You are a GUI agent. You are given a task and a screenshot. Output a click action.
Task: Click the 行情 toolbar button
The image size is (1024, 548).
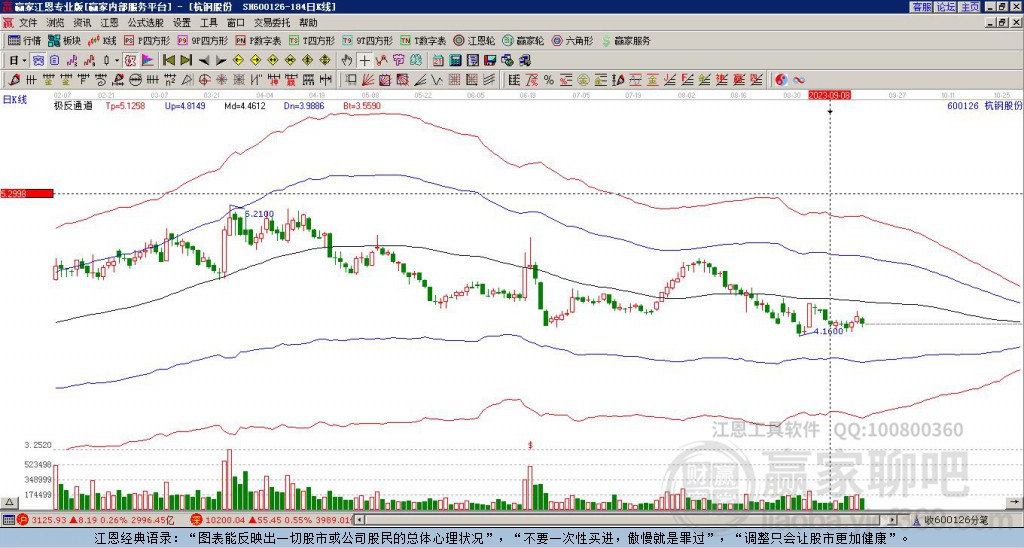(25, 41)
